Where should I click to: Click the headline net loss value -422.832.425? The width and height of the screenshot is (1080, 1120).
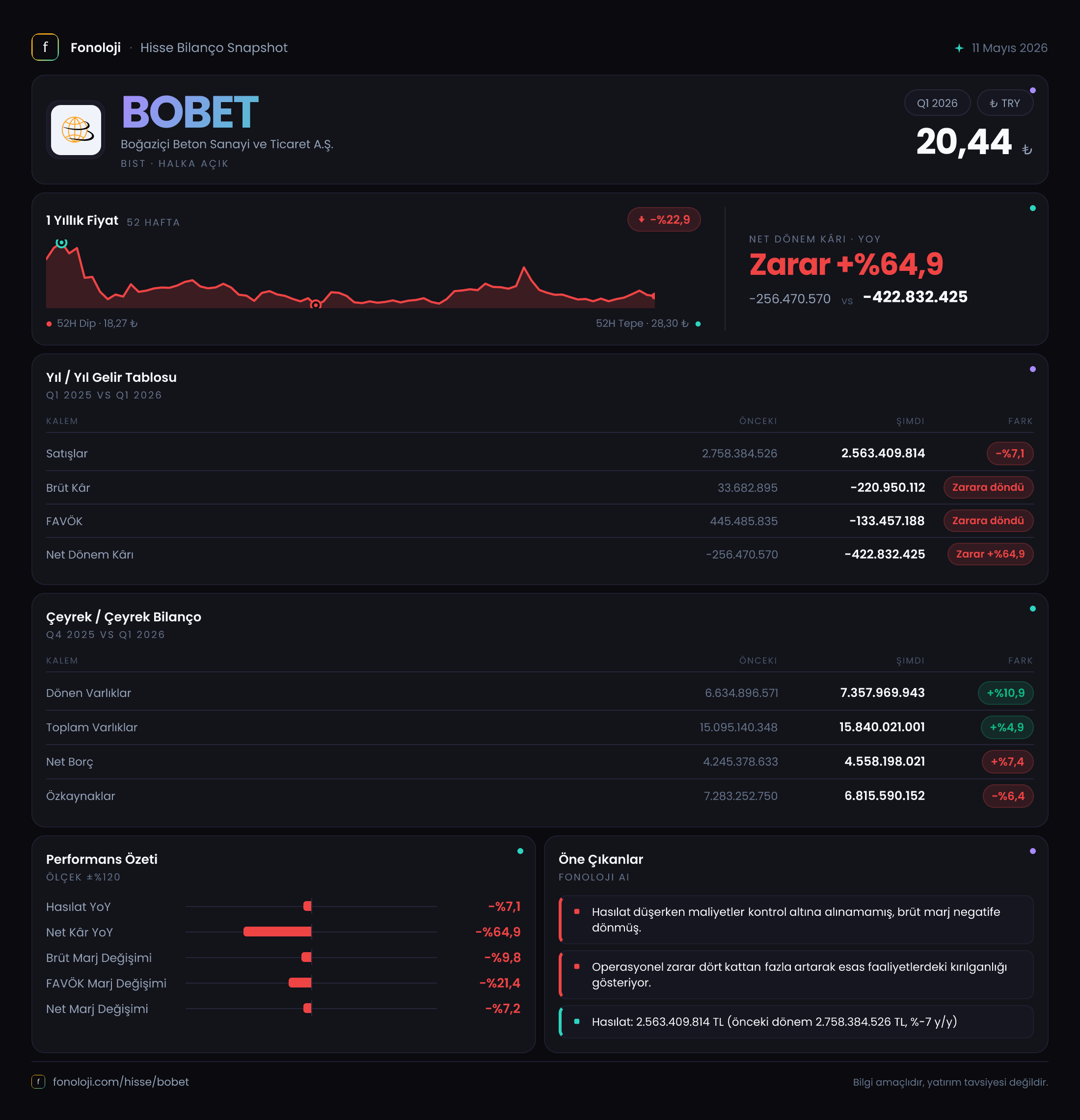tap(915, 296)
